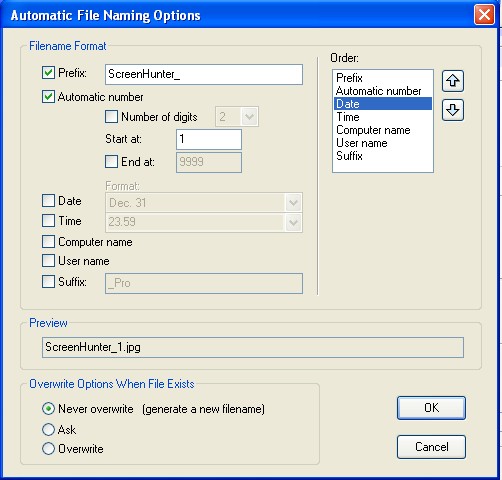Enable the End at checkbox
The image size is (502, 480).
tap(111, 162)
